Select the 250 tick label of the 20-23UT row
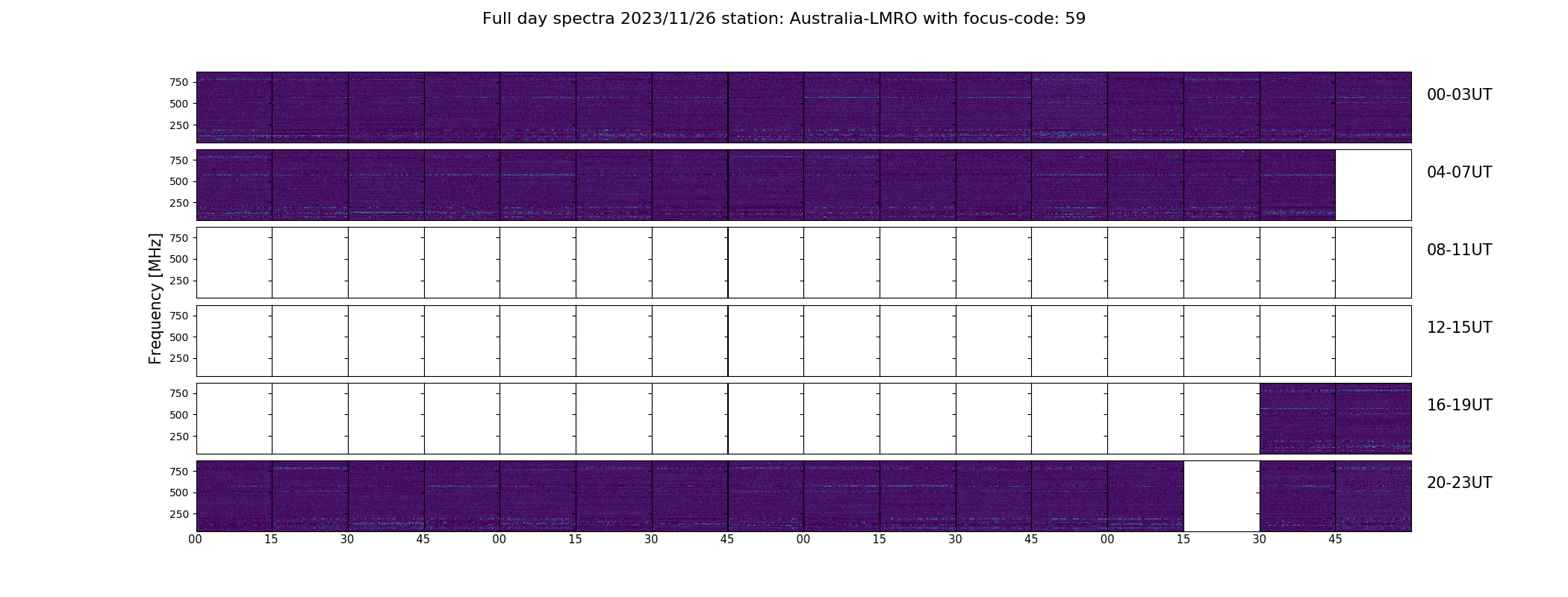1568x597 pixels. pos(179,514)
